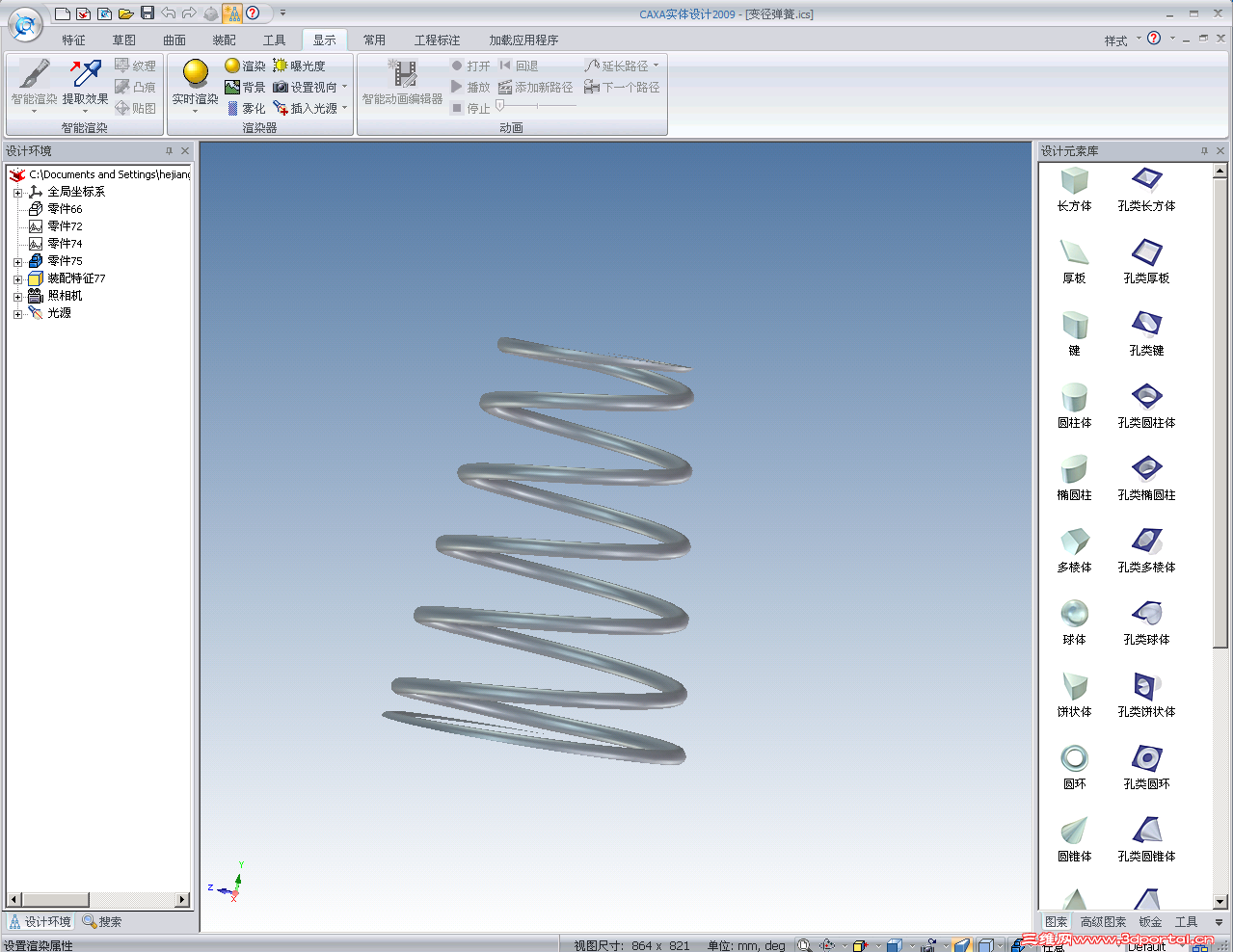This screenshot has height=952, width=1233.
Task: Switch to the 草图 ribbon tab
Action: pyautogui.click(x=123, y=40)
